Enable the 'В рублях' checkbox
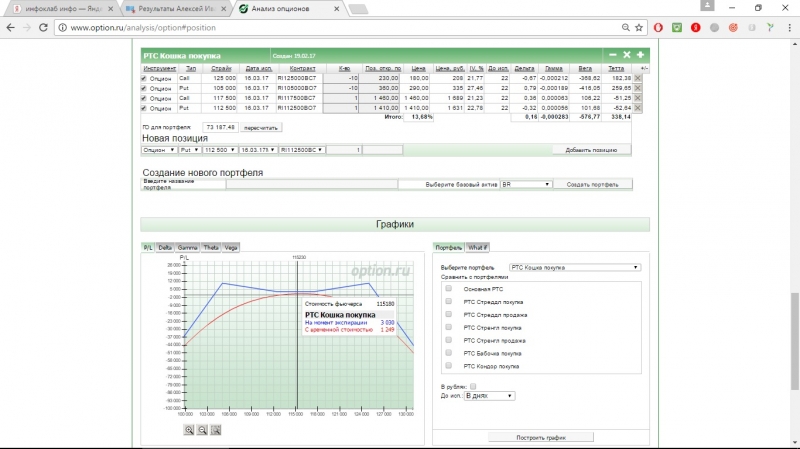The image size is (800, 449). pos(473,386)
